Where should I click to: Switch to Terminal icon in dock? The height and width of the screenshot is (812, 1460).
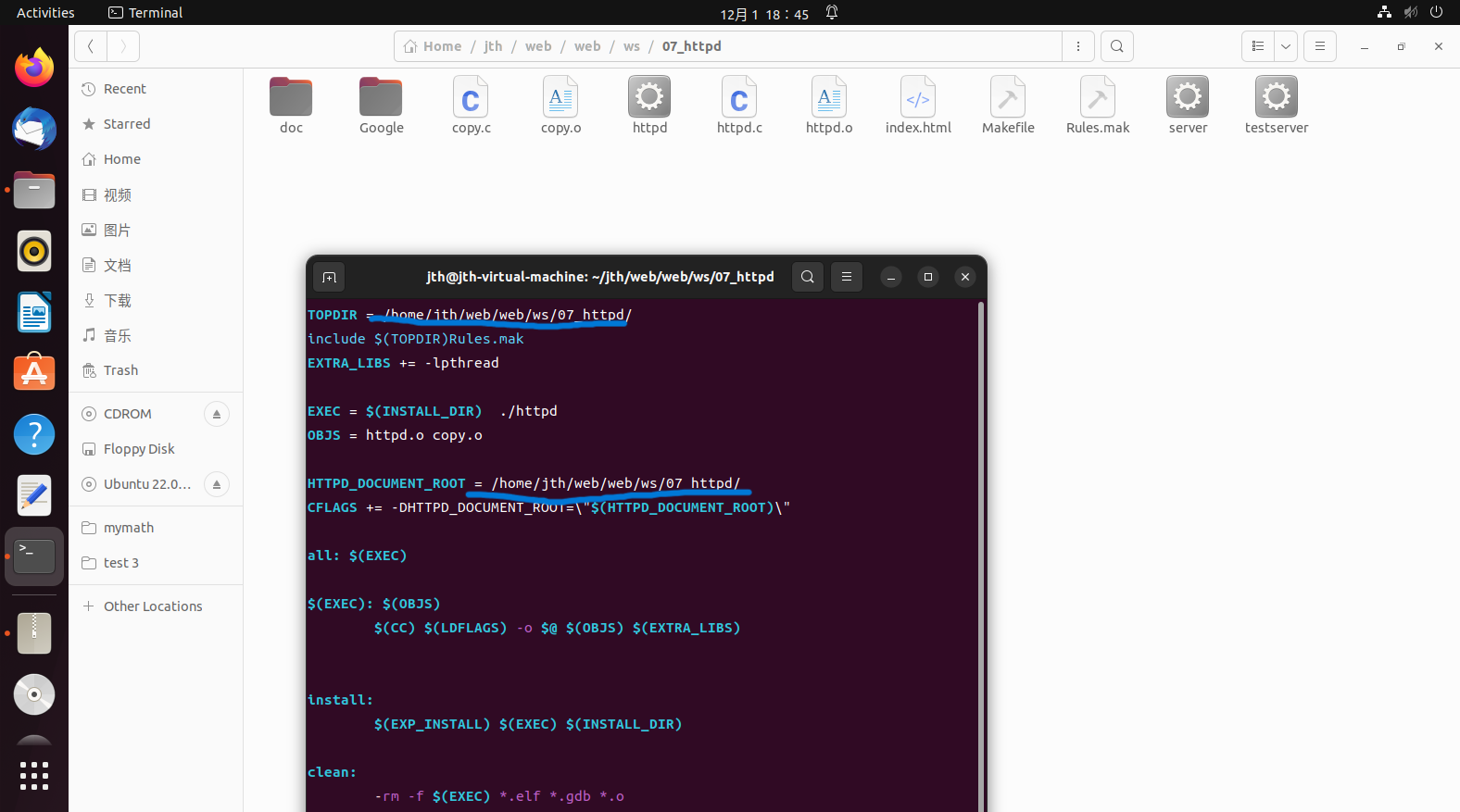(x=34, y=556)
